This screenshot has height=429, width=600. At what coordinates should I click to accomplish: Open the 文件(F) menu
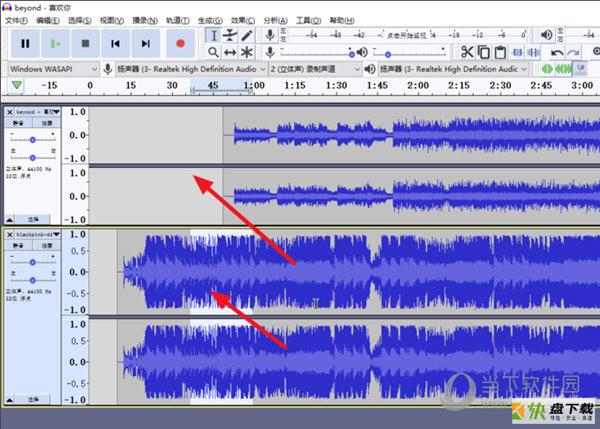coord(16,20)
